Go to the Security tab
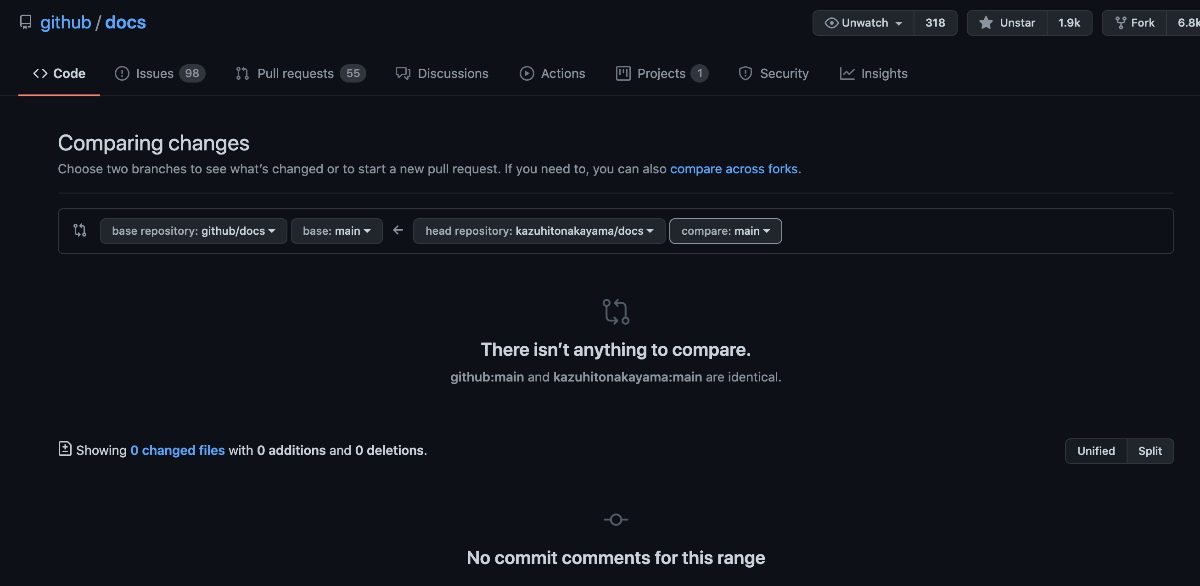The image size is (1200, 586). 774,73
